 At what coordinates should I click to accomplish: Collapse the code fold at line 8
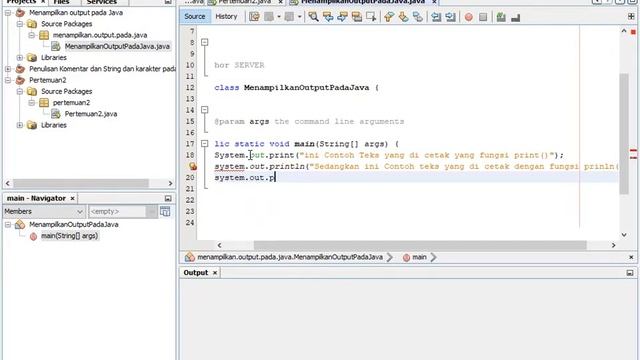[204, 42]
